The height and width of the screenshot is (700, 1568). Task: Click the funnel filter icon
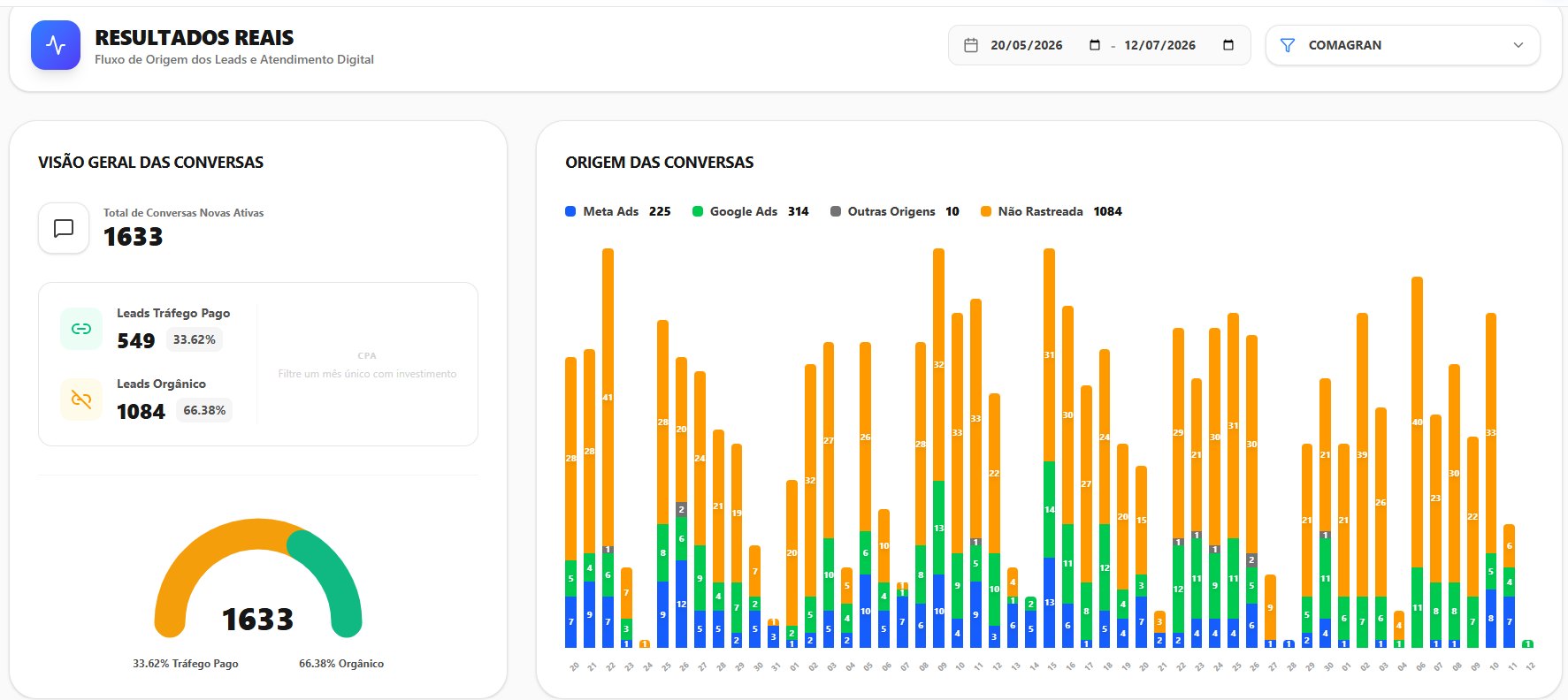pyautogui.click(x=1288, y=45)
